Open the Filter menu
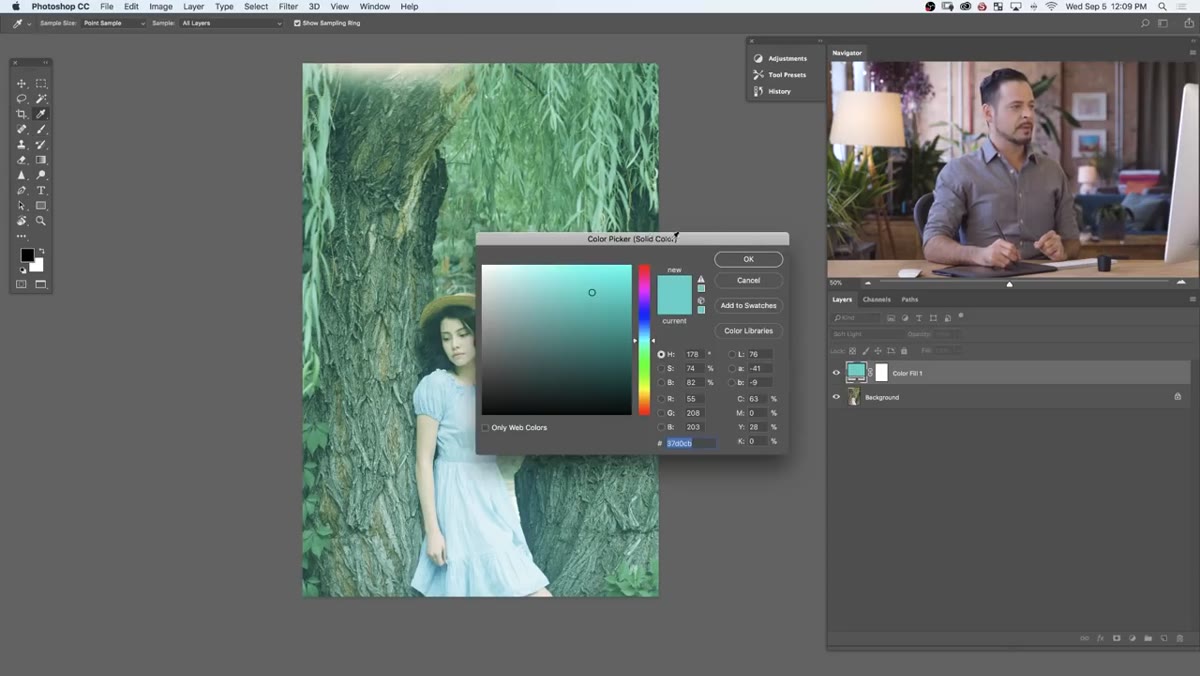 (288, 6)
